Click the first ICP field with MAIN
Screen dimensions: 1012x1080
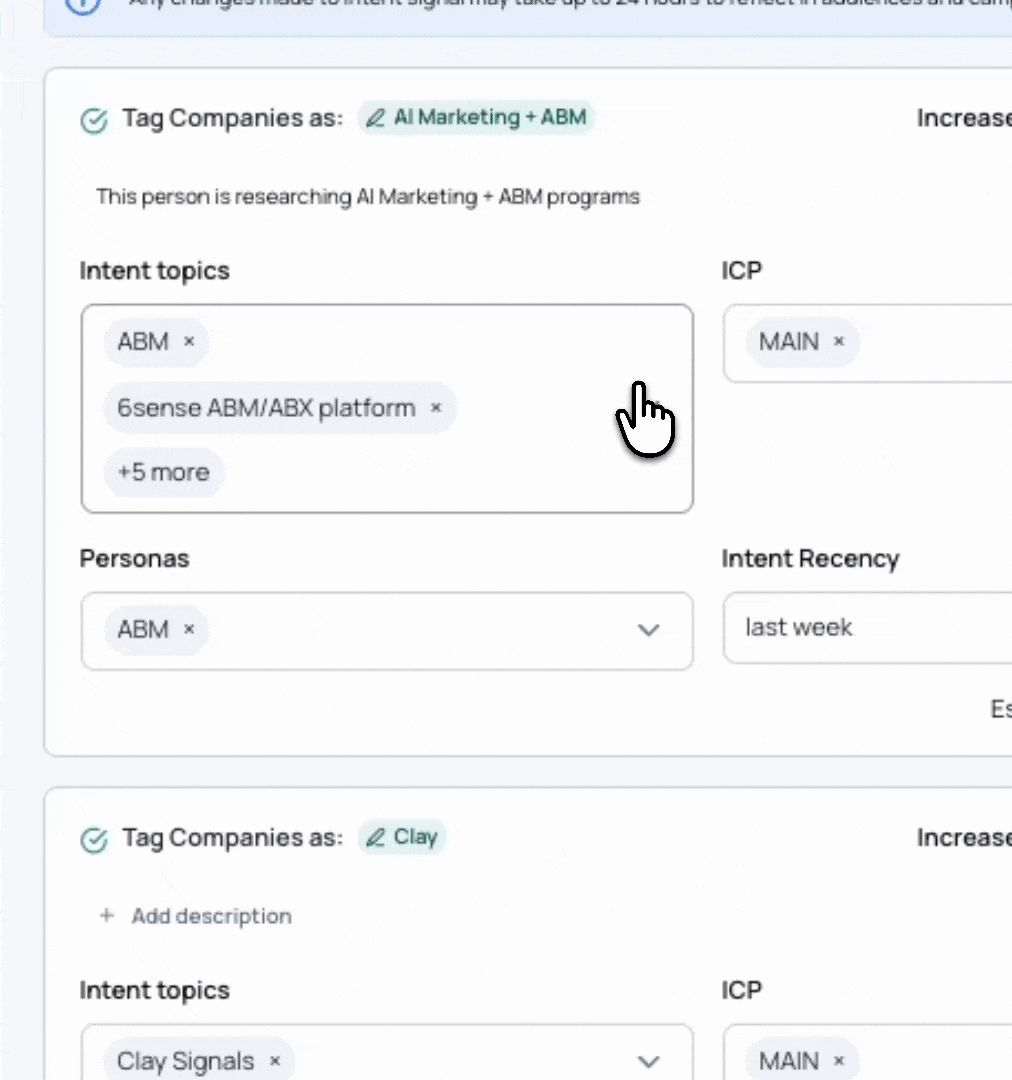(x=867, y=343)
